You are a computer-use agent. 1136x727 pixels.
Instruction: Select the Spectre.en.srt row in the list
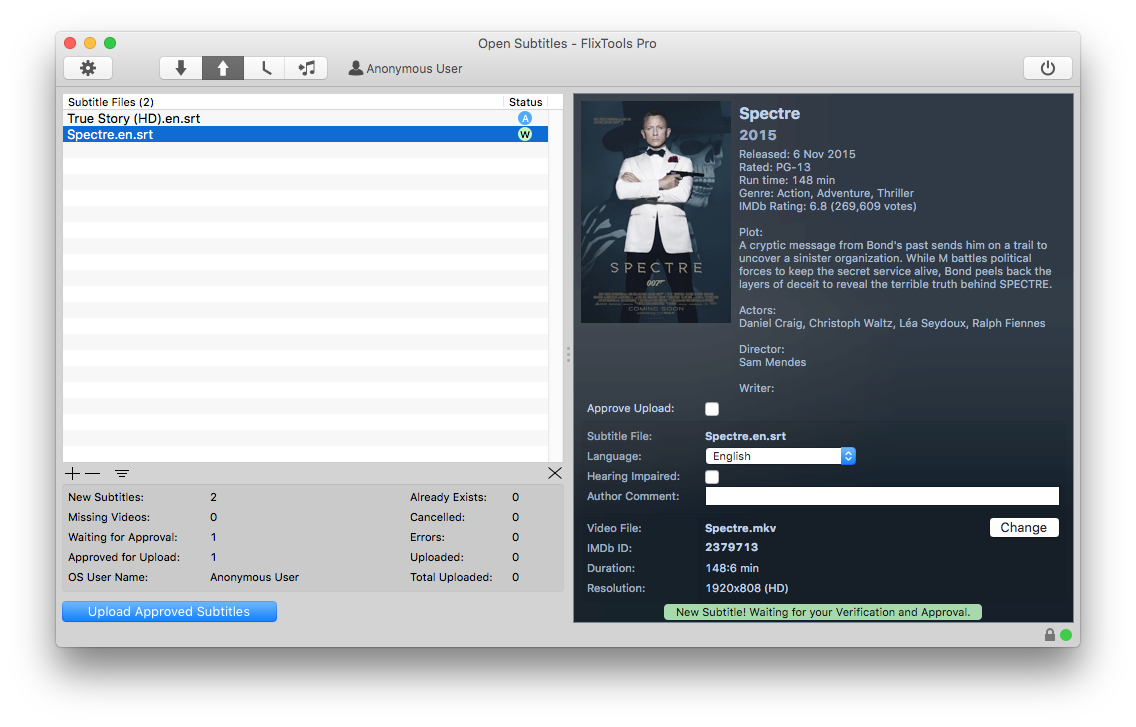305,134
